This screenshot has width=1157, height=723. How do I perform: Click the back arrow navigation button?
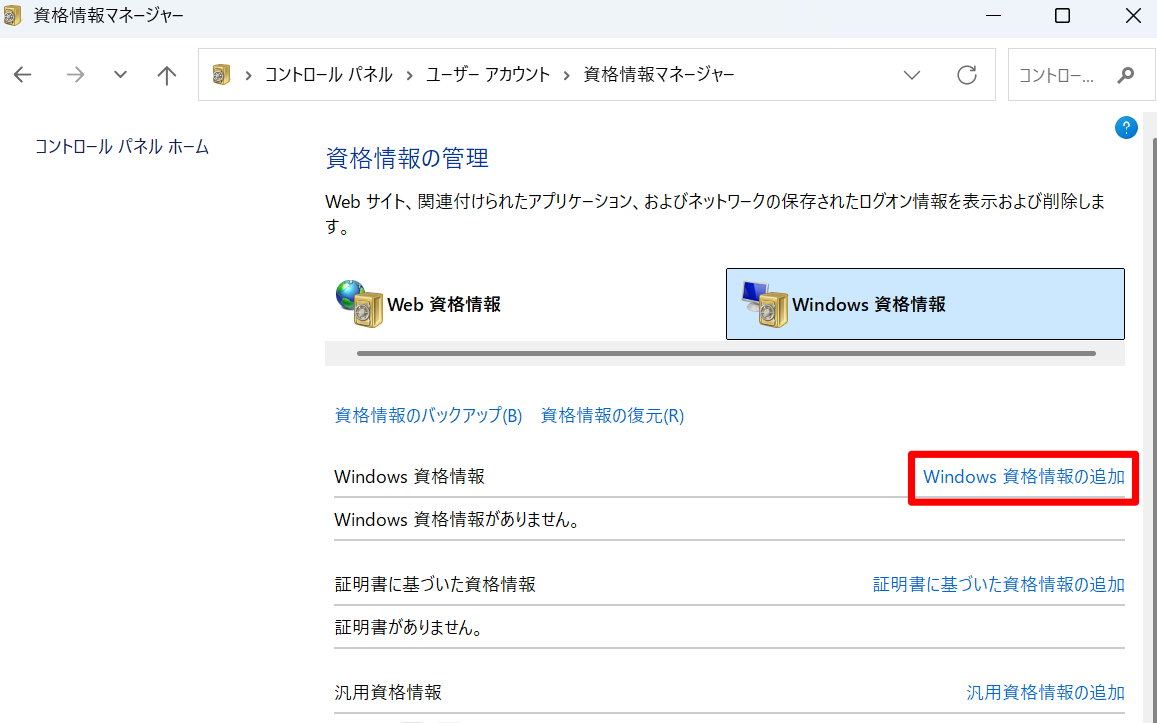[x=23, y=75]
